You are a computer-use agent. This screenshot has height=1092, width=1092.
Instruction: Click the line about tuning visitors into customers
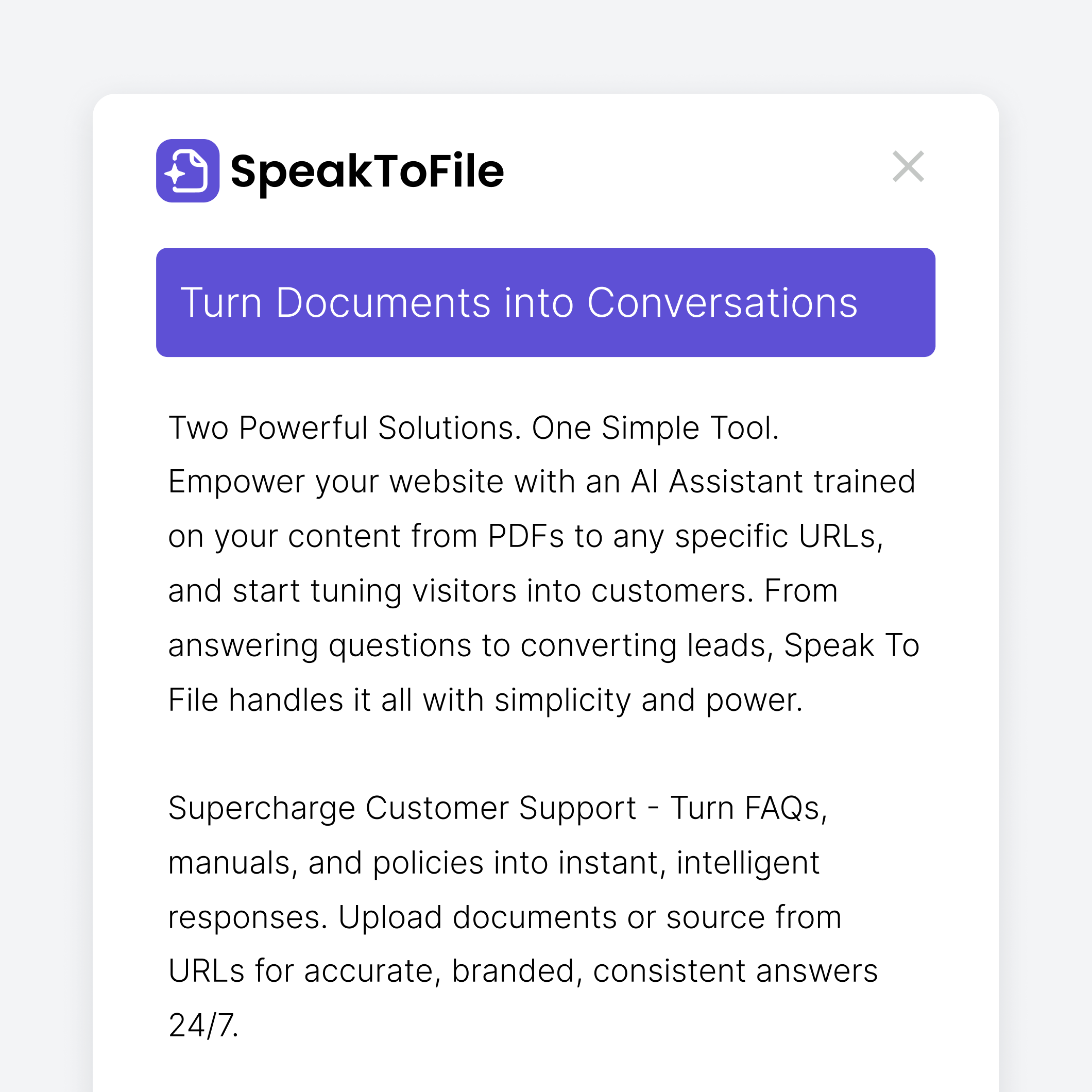tap(503, 591)
